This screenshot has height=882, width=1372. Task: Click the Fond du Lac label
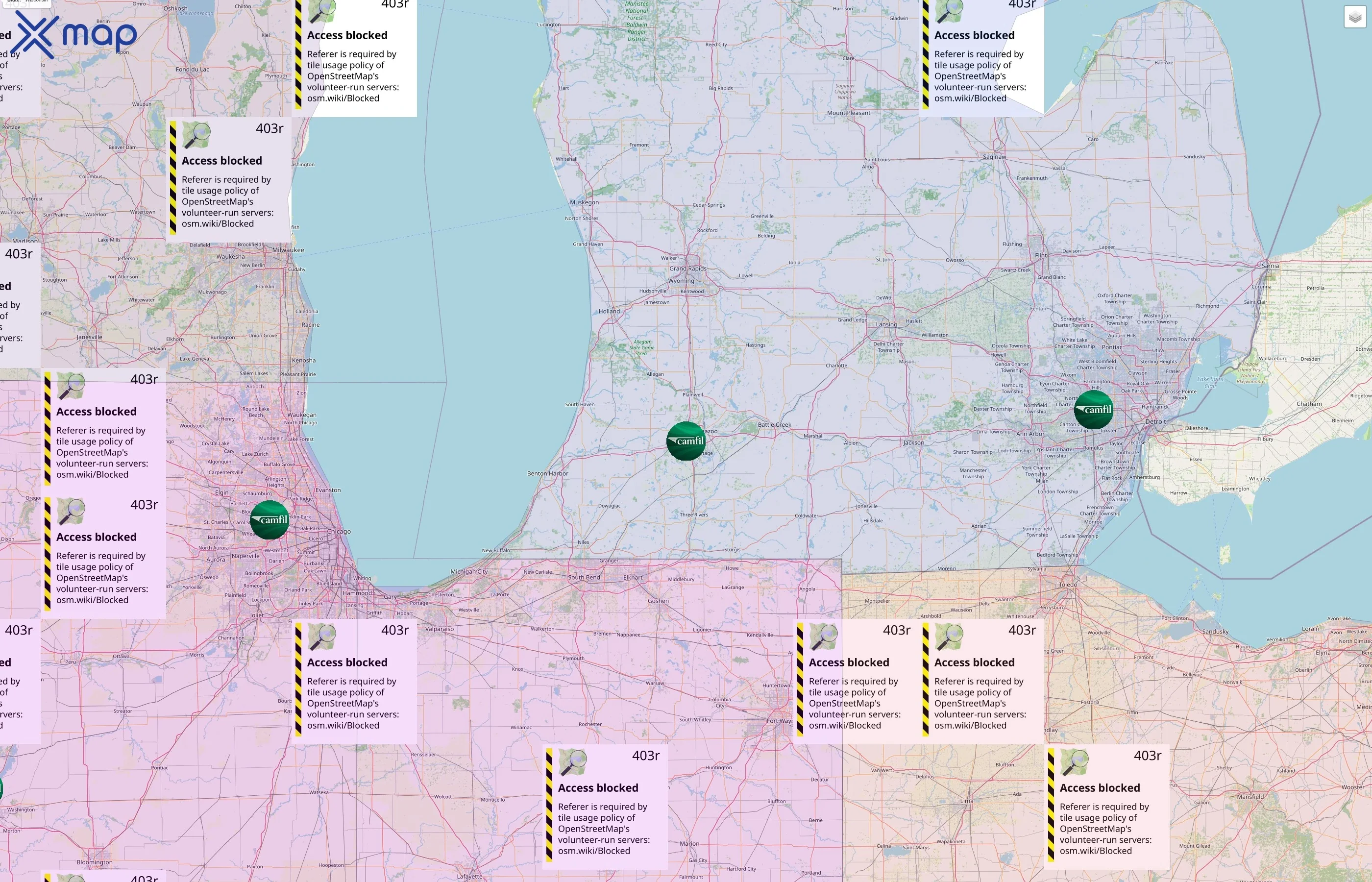(x=193, y=69)
